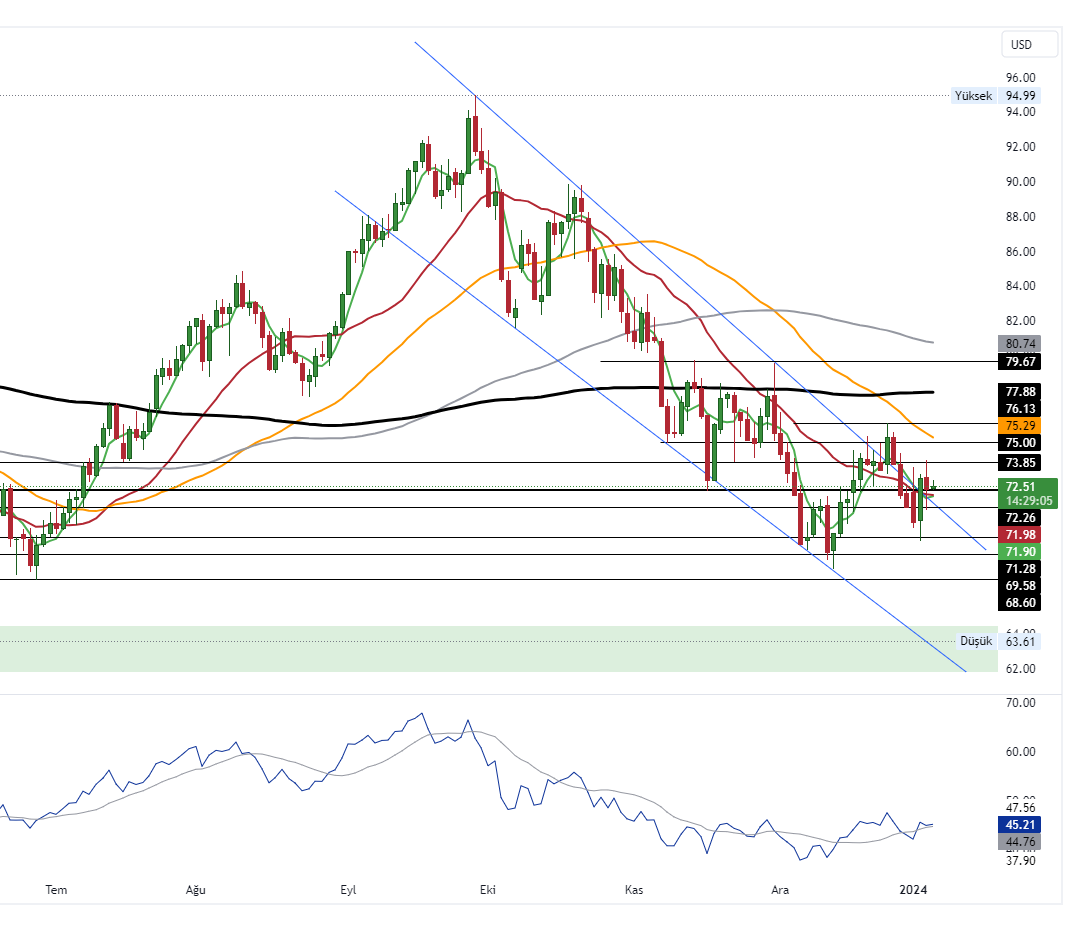Click the Tem month label on time axis
Viewport: 1072px width, 939px height.
57,889
